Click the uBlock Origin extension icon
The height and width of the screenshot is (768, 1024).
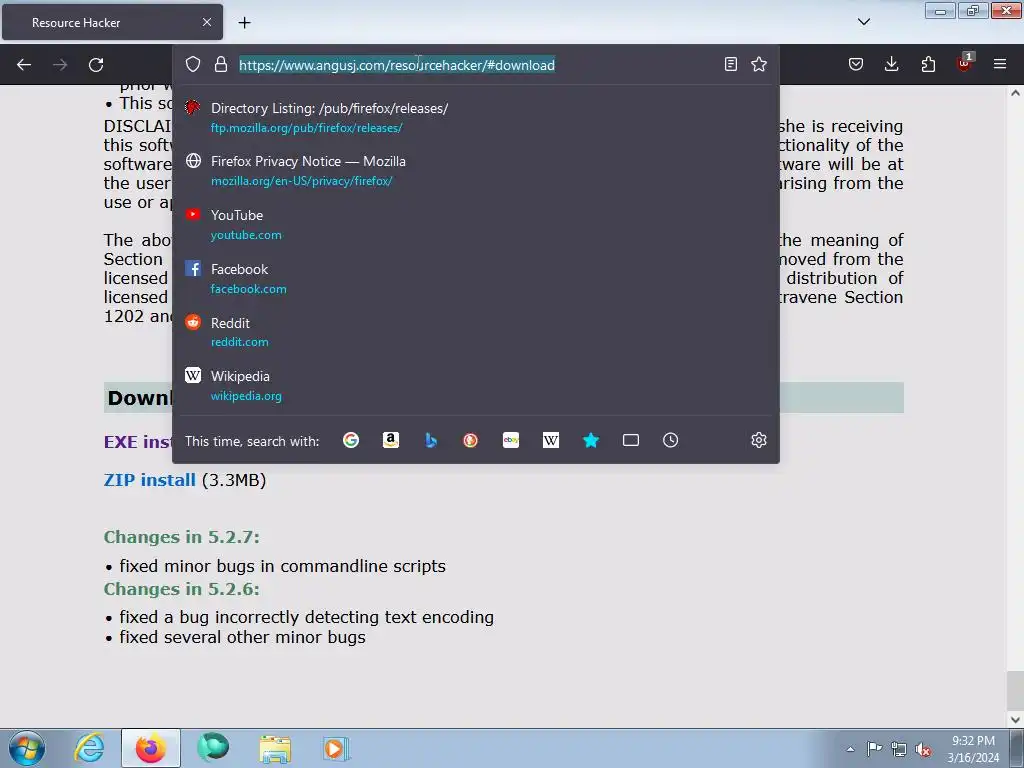(x=965, y=63)
